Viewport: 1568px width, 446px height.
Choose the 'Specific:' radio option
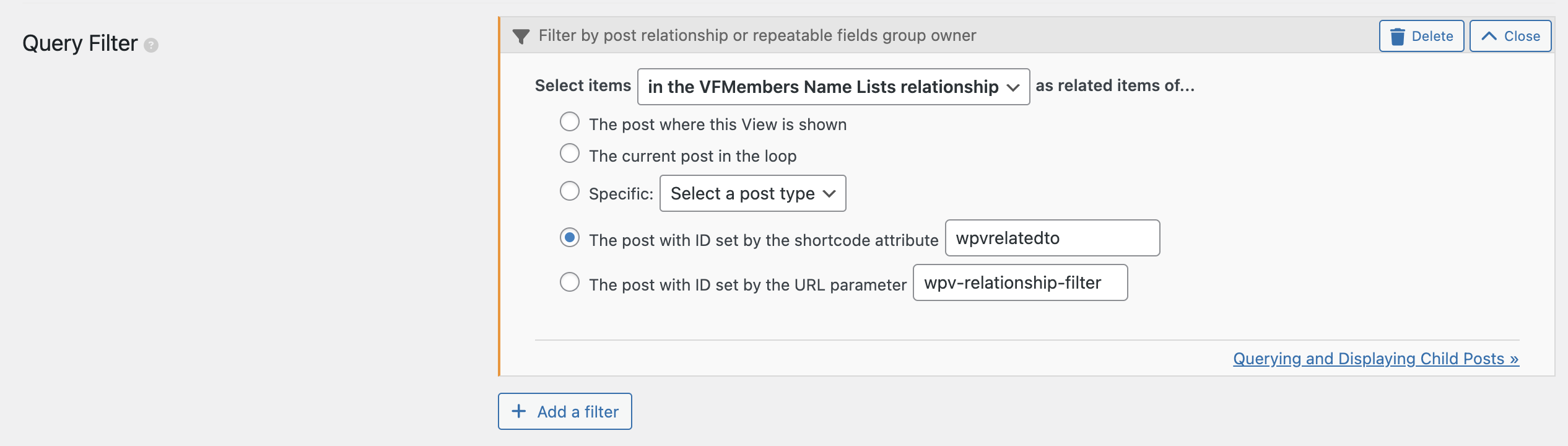coord(570,191)
